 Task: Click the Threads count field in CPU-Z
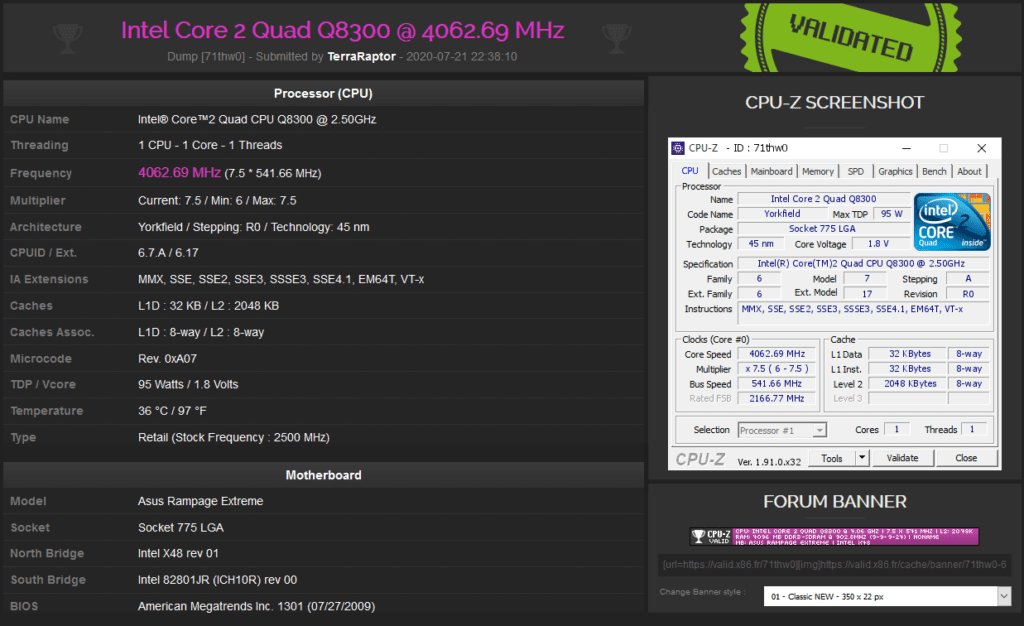tap(972, 430)
